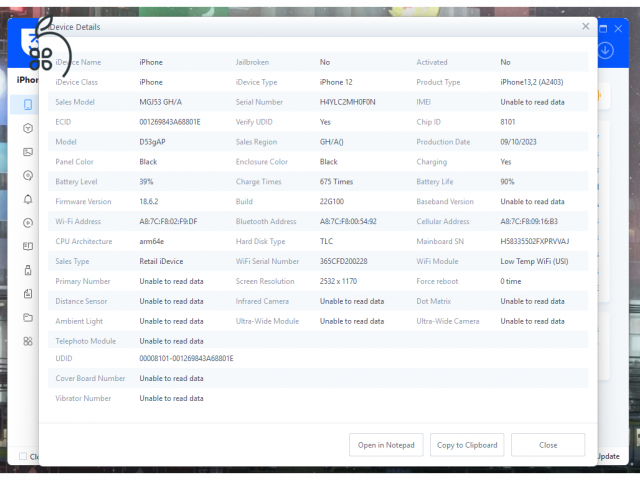This screenshot has width=640, height=480.
Task: Click the Enclosure Color label
Action: coord(262,162)
